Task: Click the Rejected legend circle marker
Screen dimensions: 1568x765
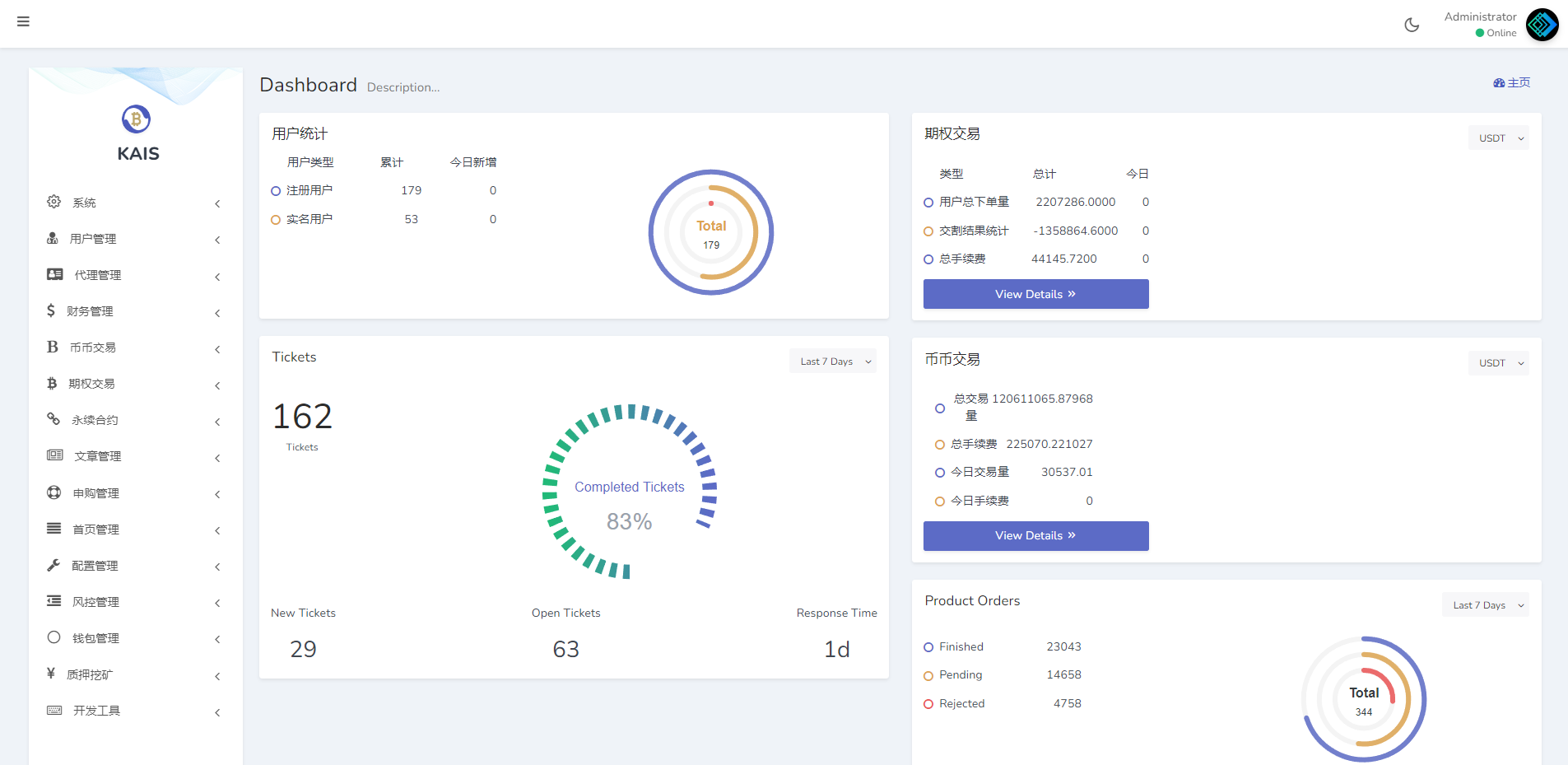Action: [x=928, y=704]
